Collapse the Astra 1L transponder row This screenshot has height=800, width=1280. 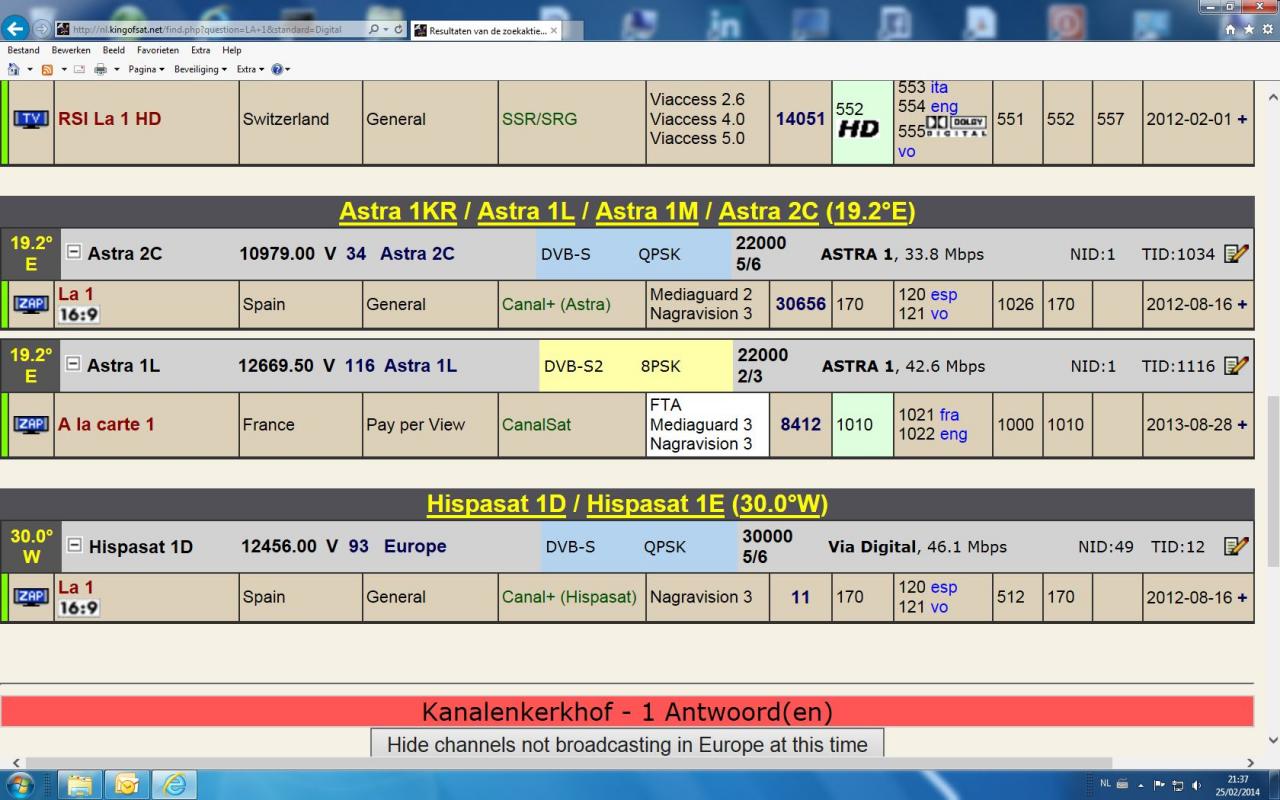coord(73,364)
